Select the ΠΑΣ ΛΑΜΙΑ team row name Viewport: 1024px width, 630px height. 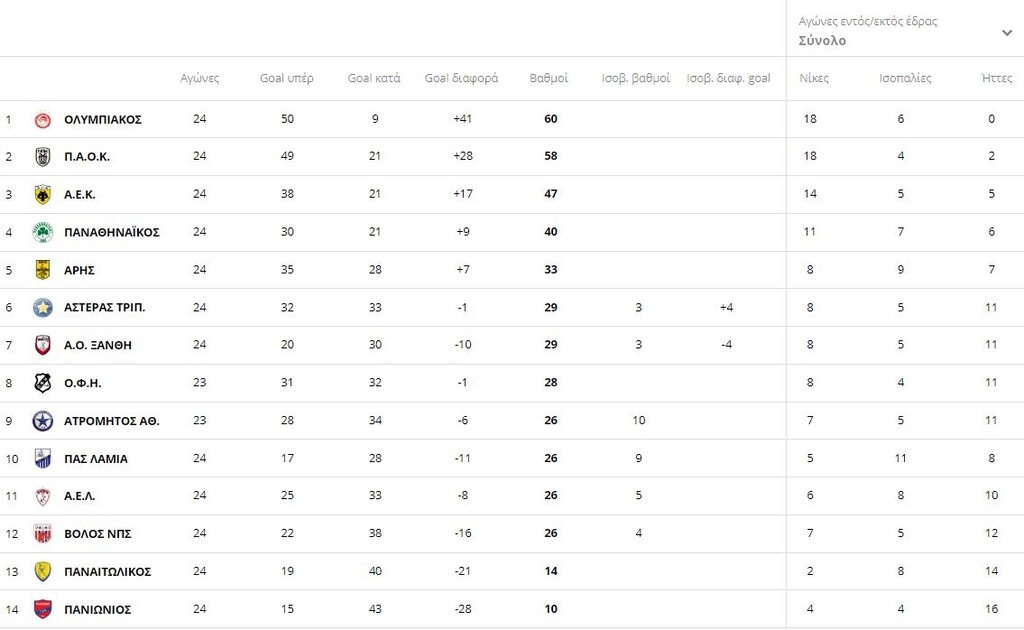[96, 459]
